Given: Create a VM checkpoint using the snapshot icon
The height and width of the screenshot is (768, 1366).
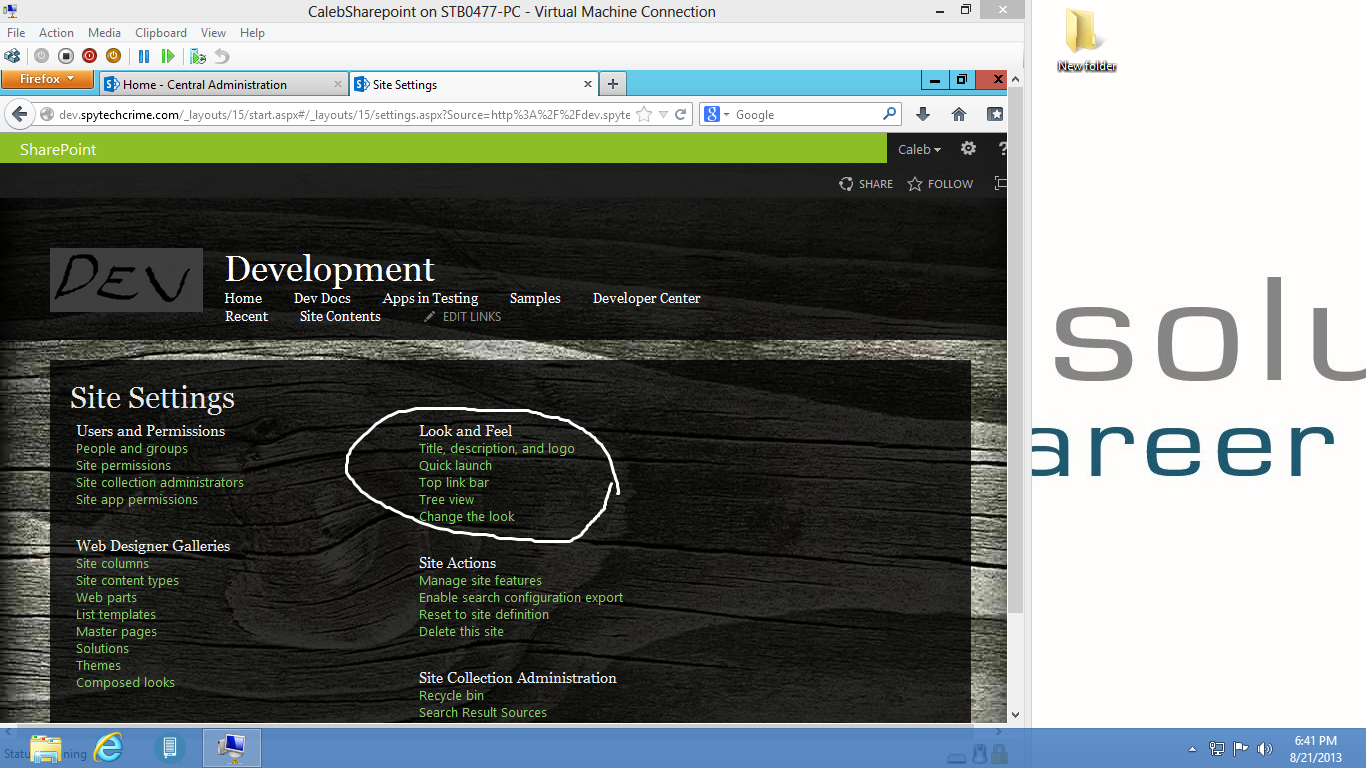Looking at the screenshot, I should tap(198, 56).
